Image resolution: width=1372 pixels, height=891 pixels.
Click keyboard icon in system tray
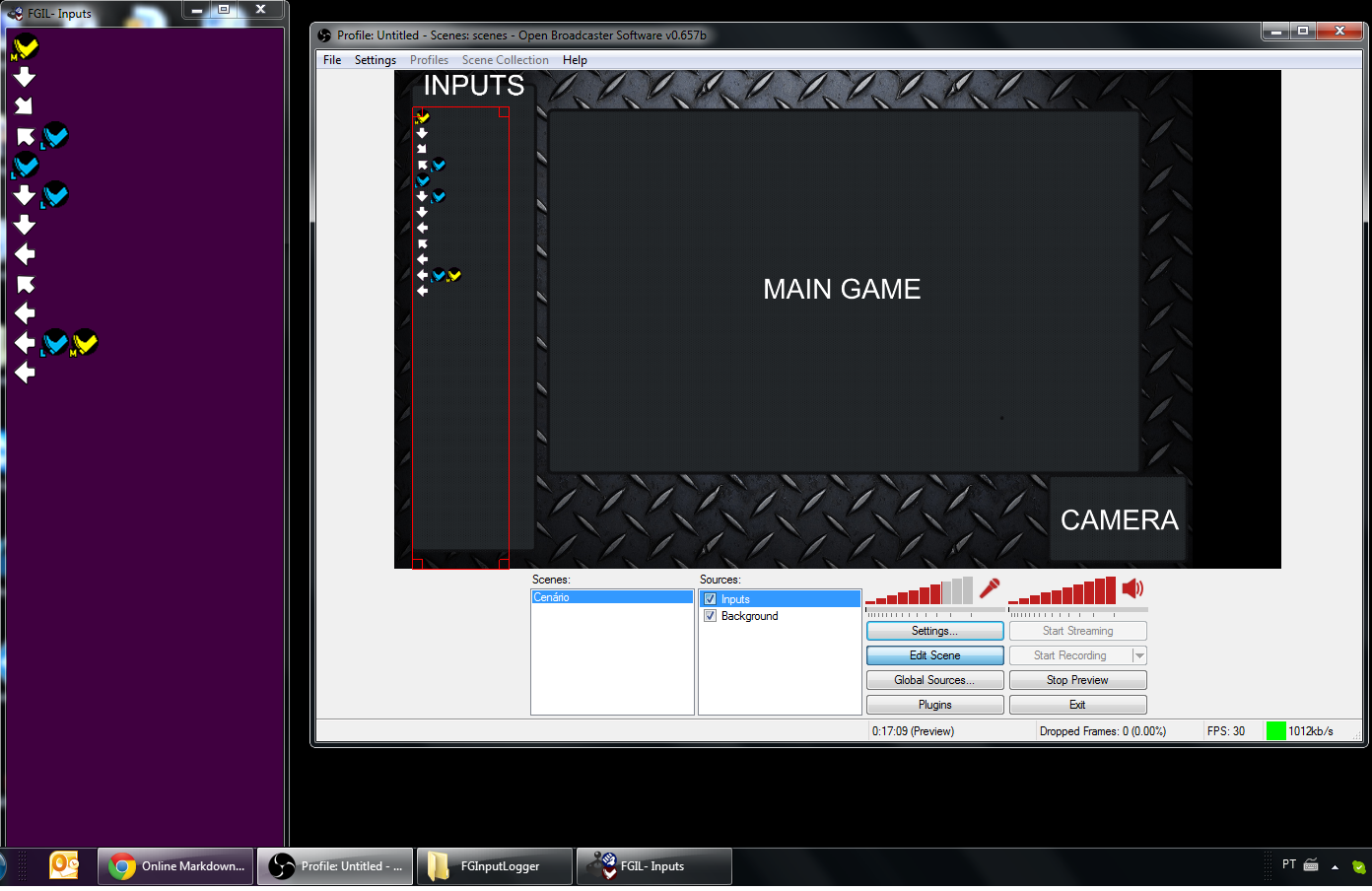tap(1311, 865)
